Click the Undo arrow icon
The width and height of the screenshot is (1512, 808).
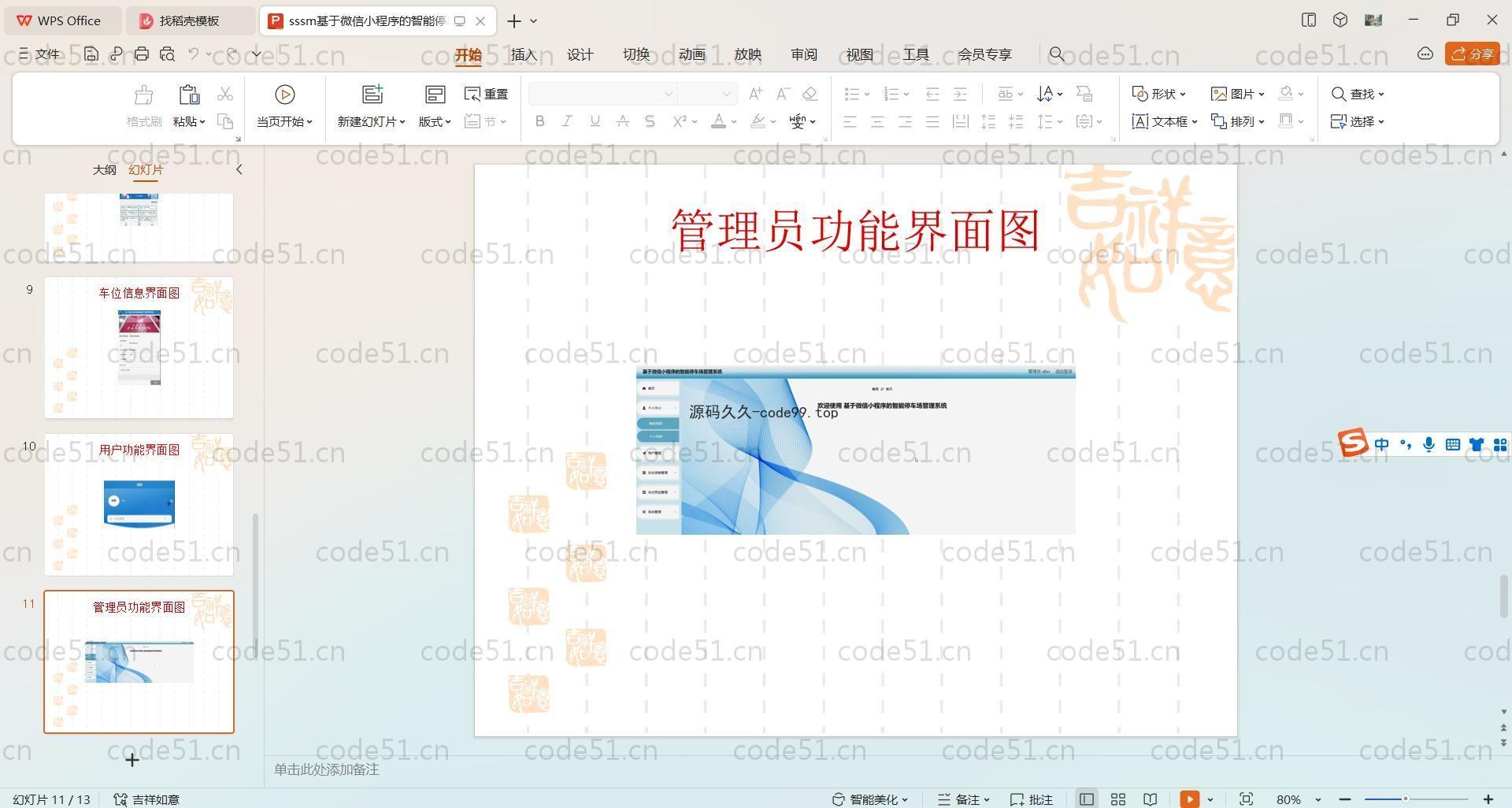194,54
